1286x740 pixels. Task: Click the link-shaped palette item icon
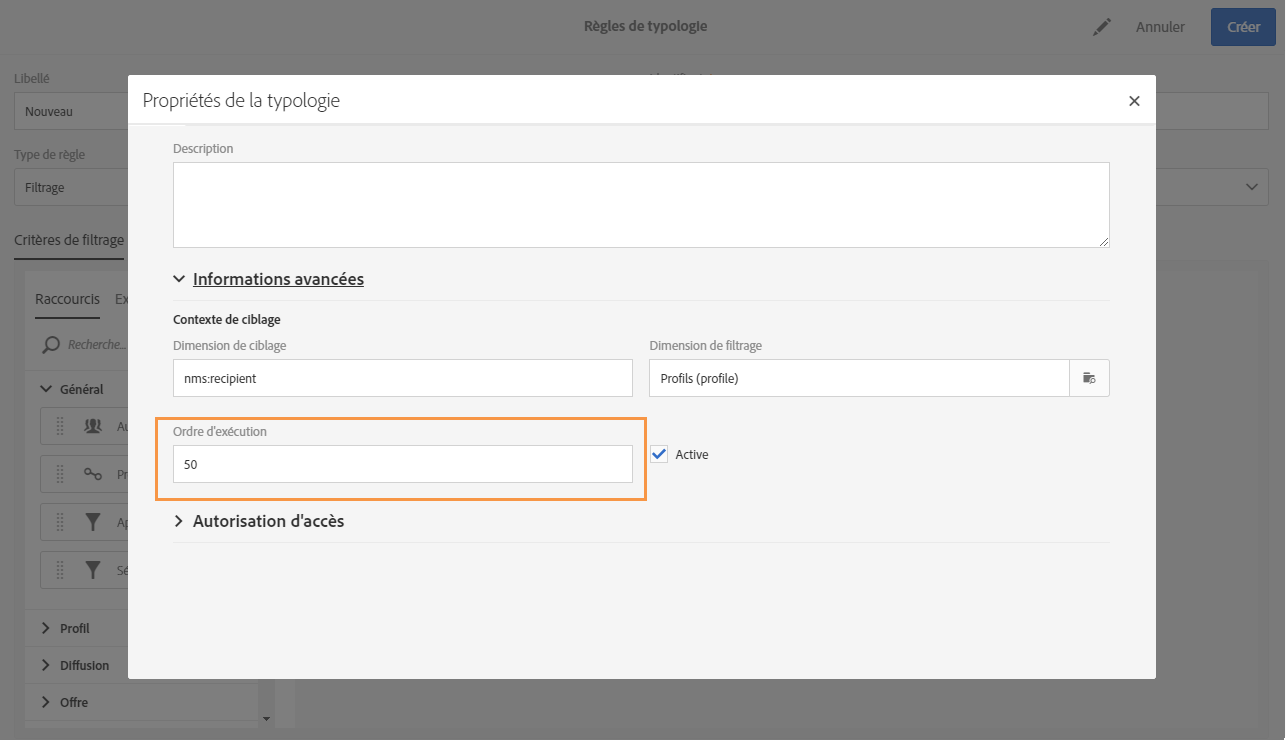coord(93,474)
